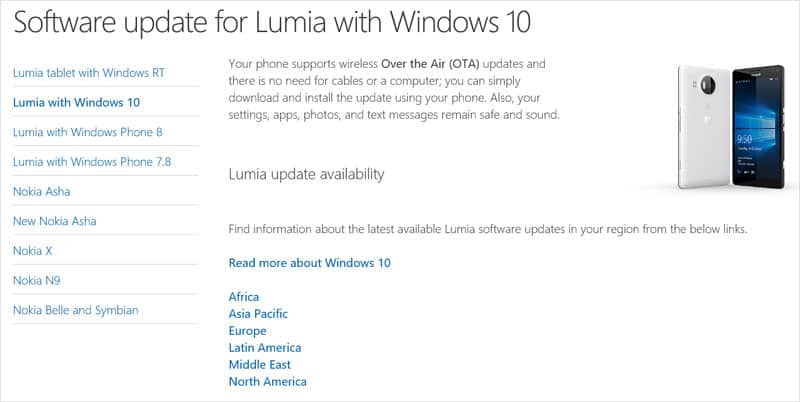Go to Lumia with Windows Phone 7.8

92,162
